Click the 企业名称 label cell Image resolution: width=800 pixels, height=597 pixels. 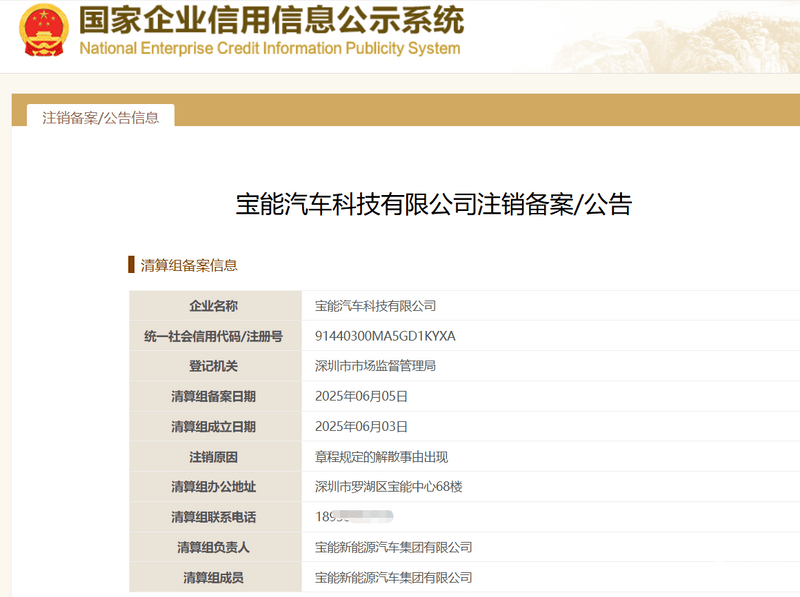[215, 306]
